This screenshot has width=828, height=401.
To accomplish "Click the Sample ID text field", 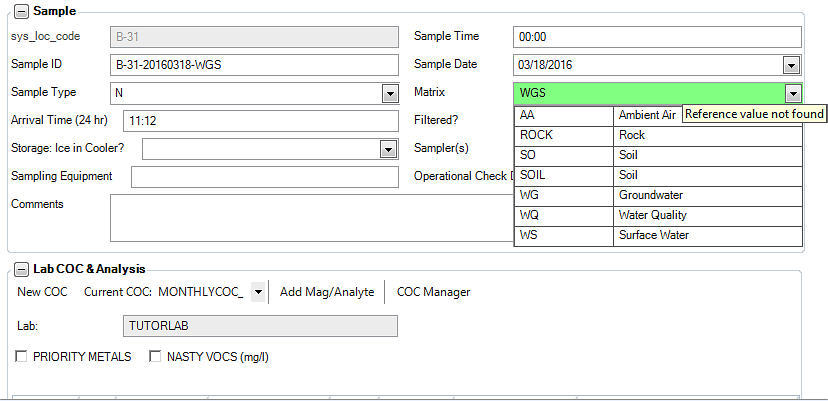I will pos(255,65).
